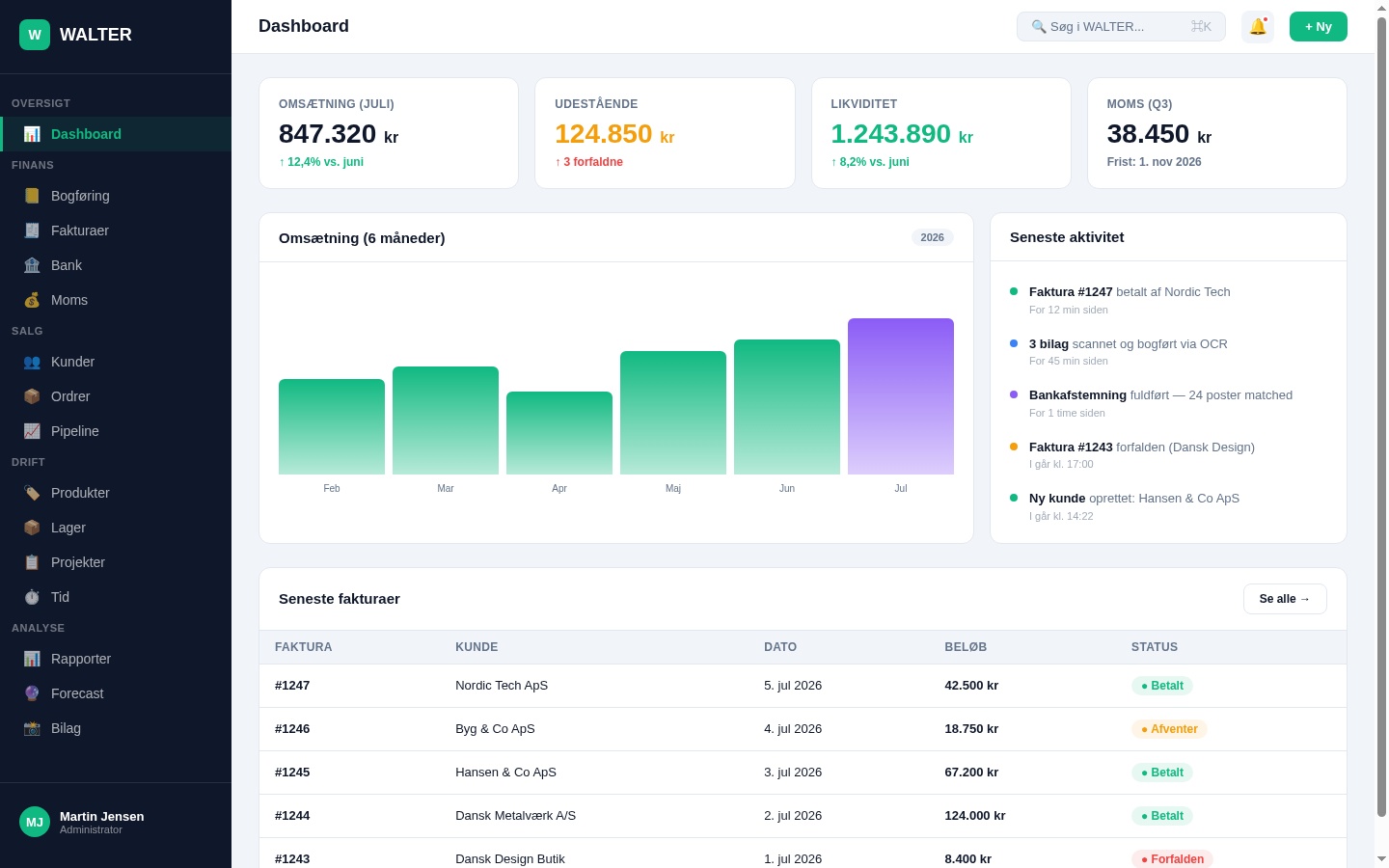1389x868 pixels.
Task: Open Martin Jensen profile name
Action: click(102, 816)
